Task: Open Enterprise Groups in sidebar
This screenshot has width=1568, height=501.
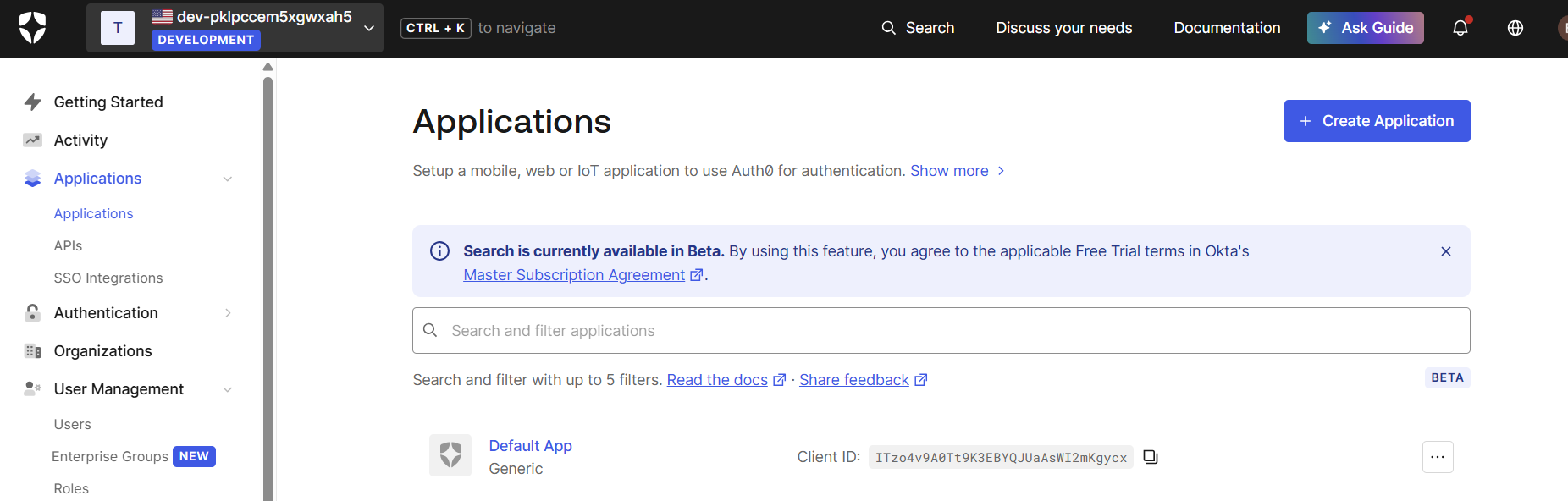Action: [110, 457]
